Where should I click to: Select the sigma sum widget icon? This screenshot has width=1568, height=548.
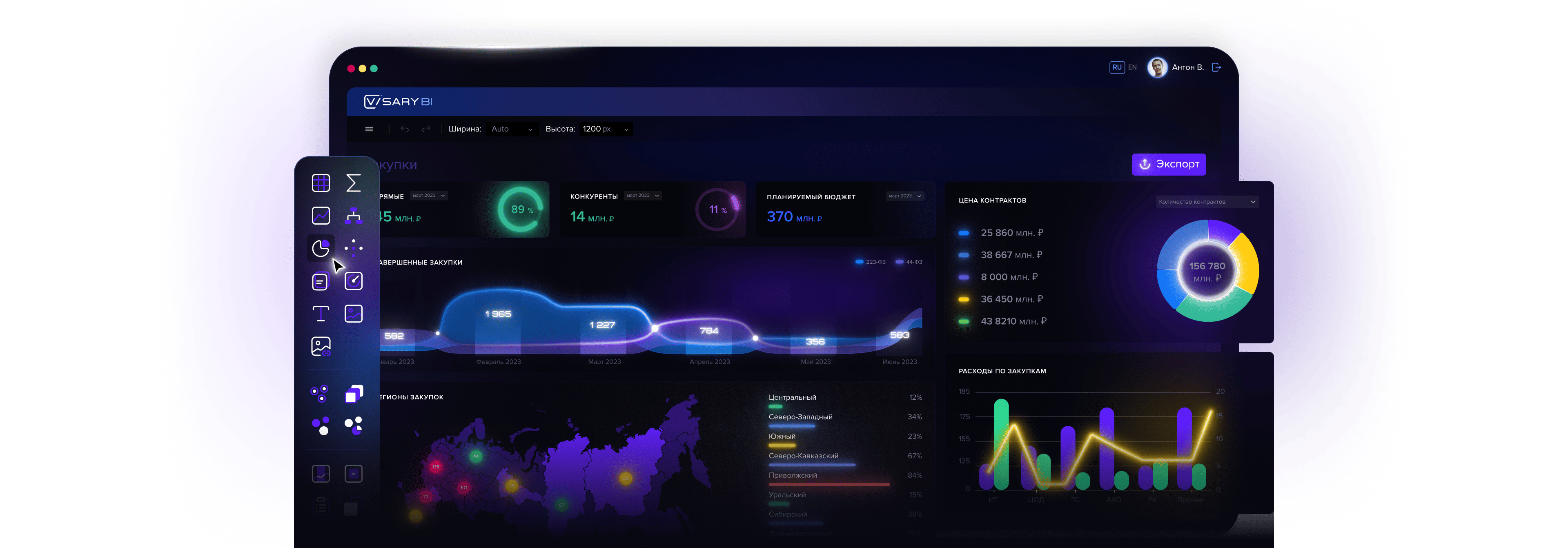coord(354,183)
